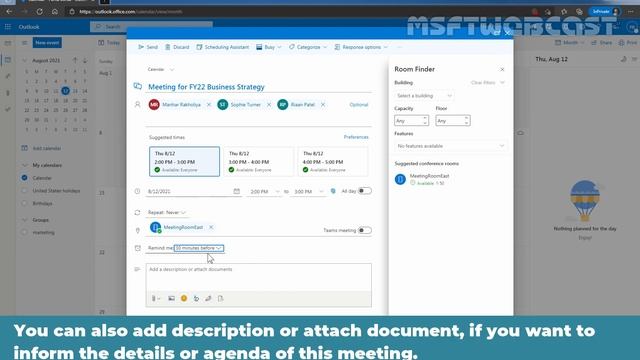Add optional attendees via Optional link
The height and width of the screenshot is (360, 640).
[359, 105]
